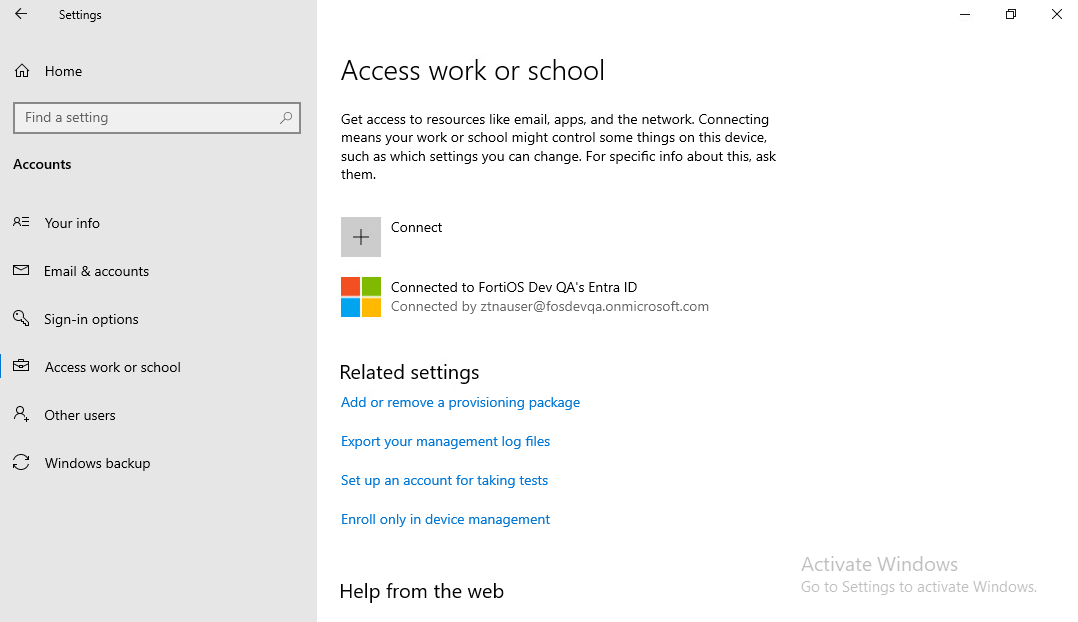Image resolution: width=1078 pixels, height=622 pixels.
Task: Click the Other users person icon
Action: (x=21, y=415)
